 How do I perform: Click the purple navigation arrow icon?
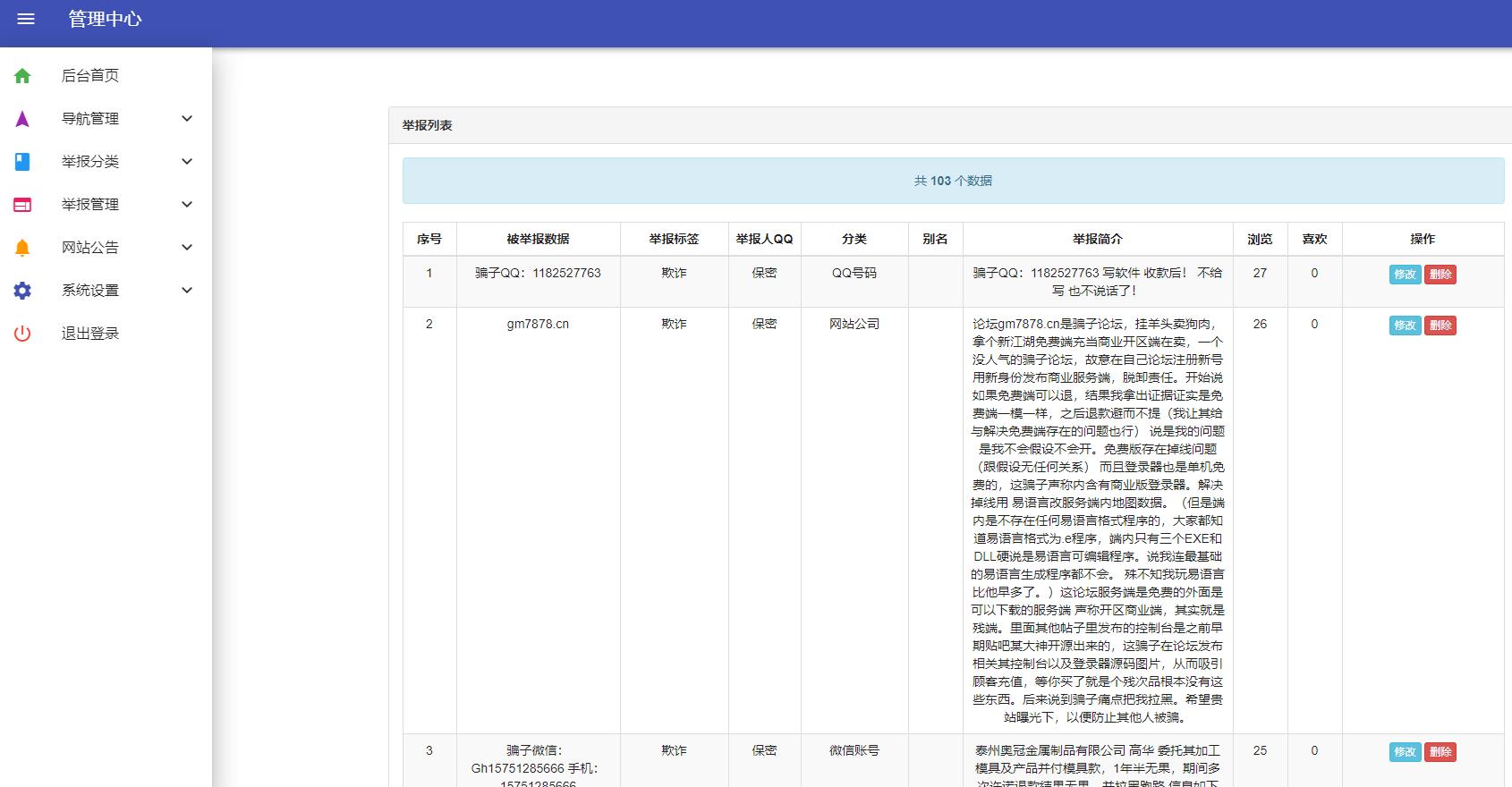(22, 119)
